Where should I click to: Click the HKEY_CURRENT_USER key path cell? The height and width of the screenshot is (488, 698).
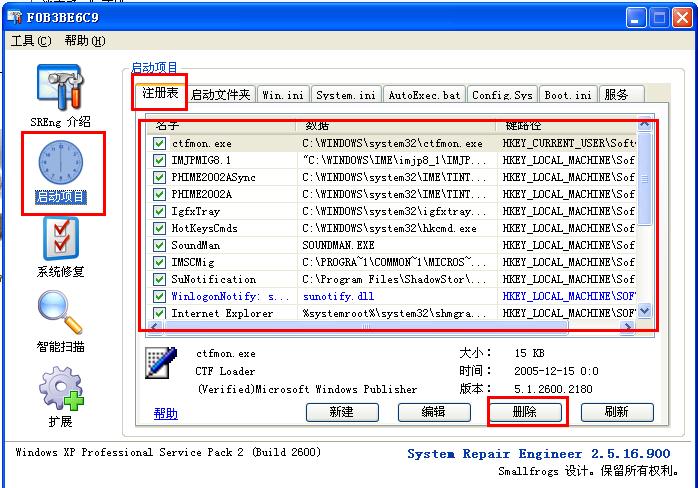568,143
